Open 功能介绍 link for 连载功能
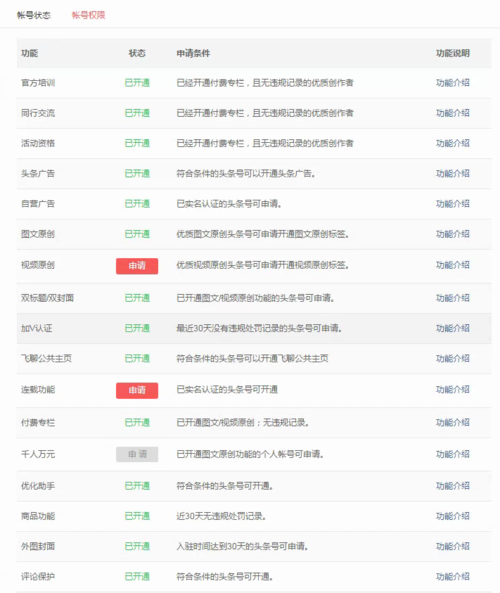This screenshot has height=593, width=500. coord(453,390)
